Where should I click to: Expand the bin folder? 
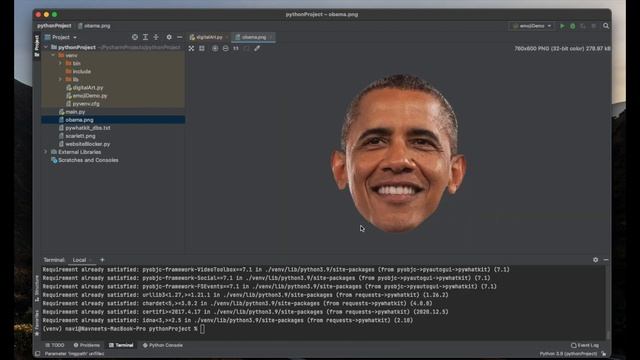(60, 63)
